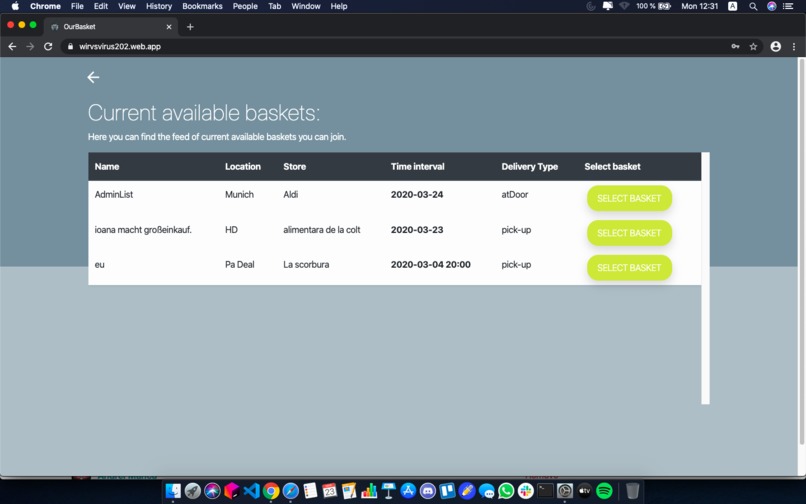Open the Chrome application menu
This screenshot has width=806, height=504.
45,6
